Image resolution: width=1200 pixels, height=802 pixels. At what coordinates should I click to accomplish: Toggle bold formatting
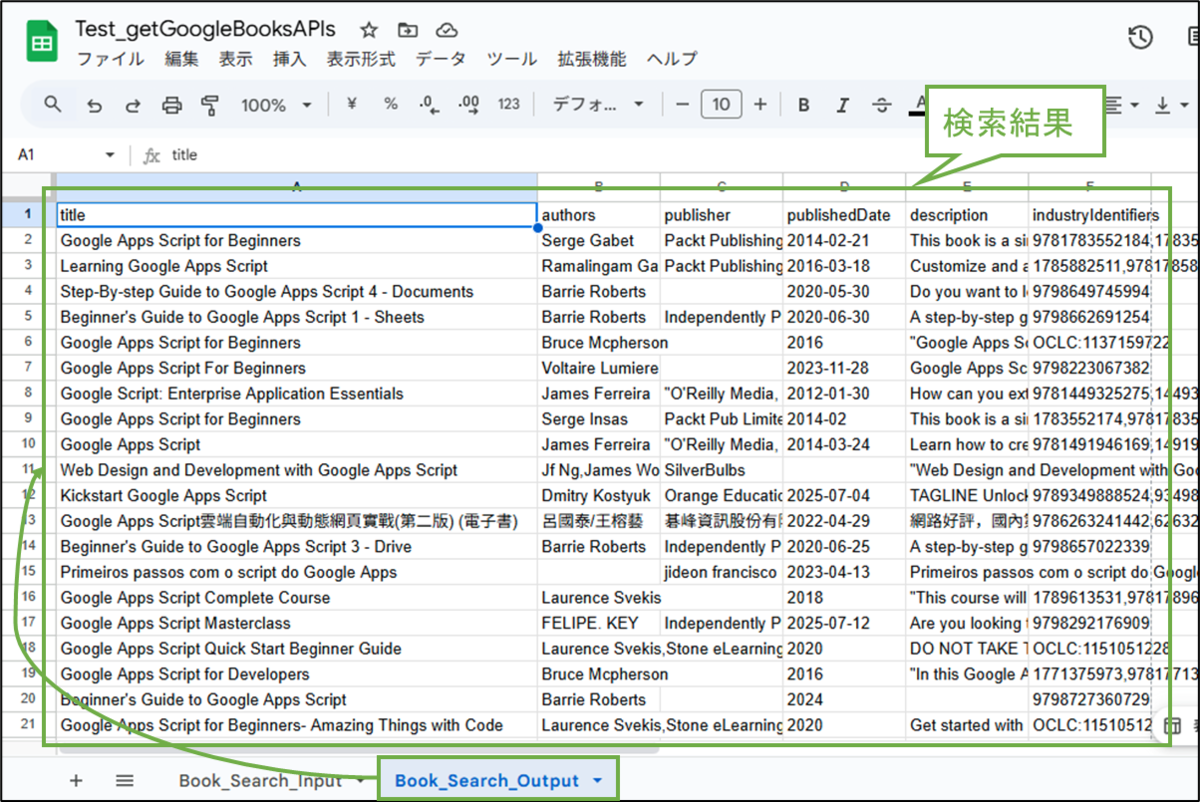pyautogui.click(x=804, y=105)
